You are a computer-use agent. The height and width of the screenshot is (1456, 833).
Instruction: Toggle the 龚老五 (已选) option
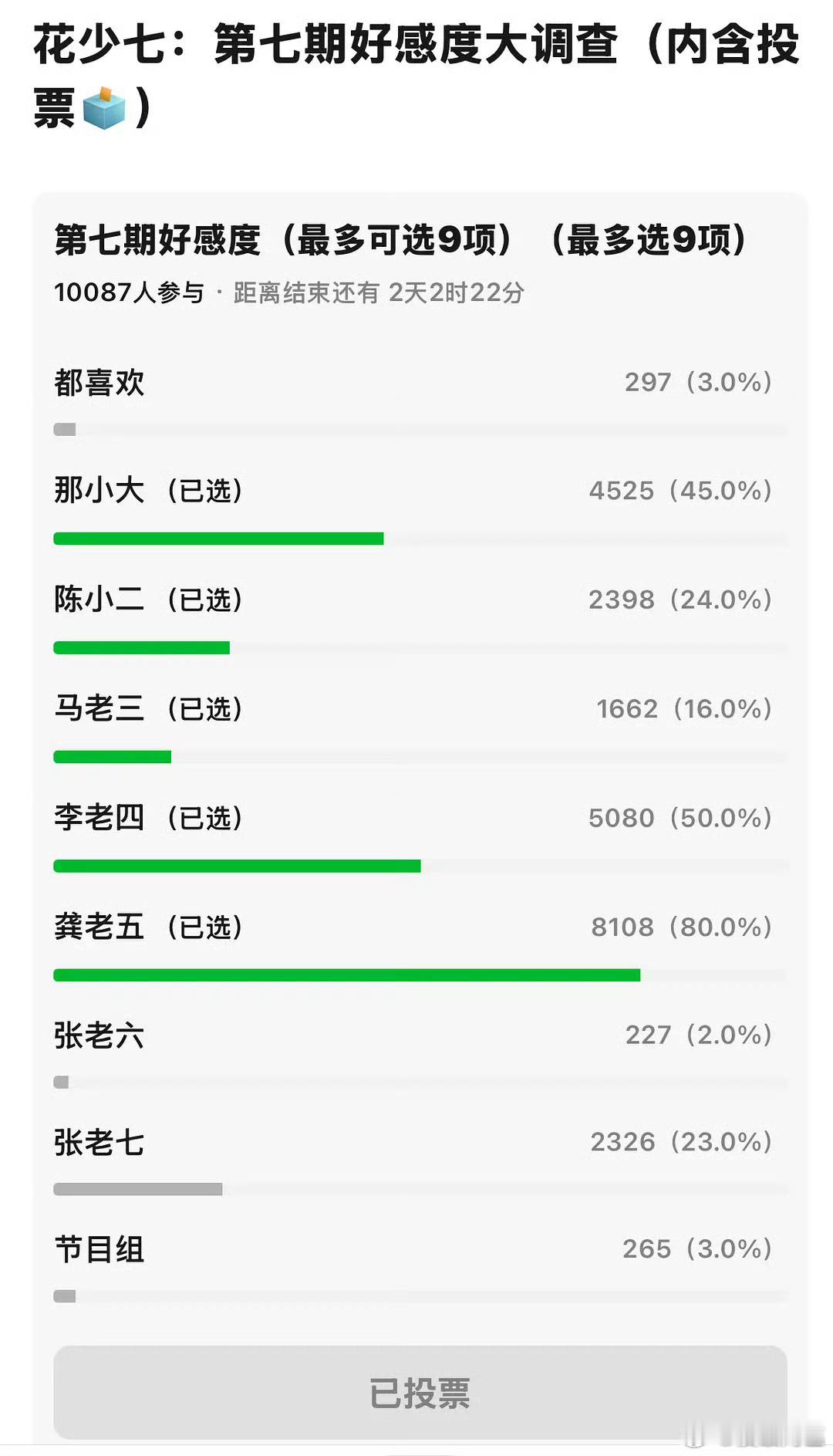pyautogui.click(x=148, y=927)
